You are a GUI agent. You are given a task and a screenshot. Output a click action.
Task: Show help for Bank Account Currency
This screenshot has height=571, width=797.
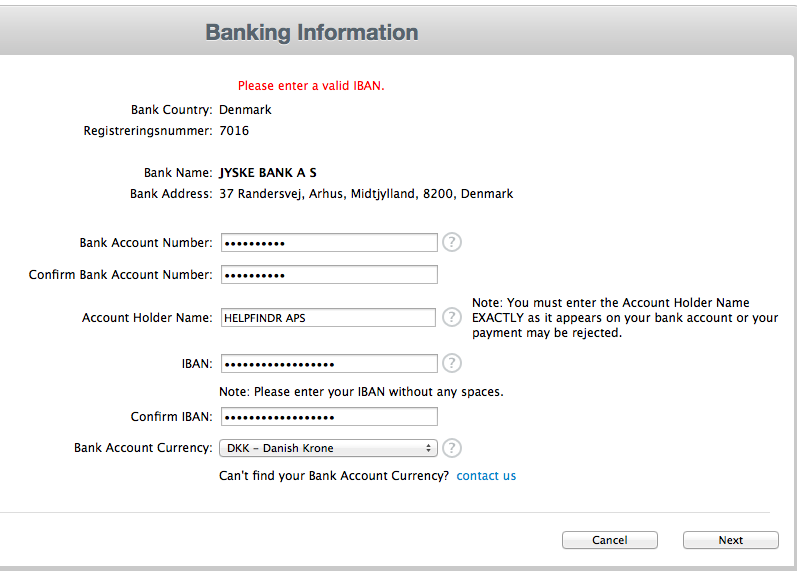pyautogui.click(x=452, y=448)
